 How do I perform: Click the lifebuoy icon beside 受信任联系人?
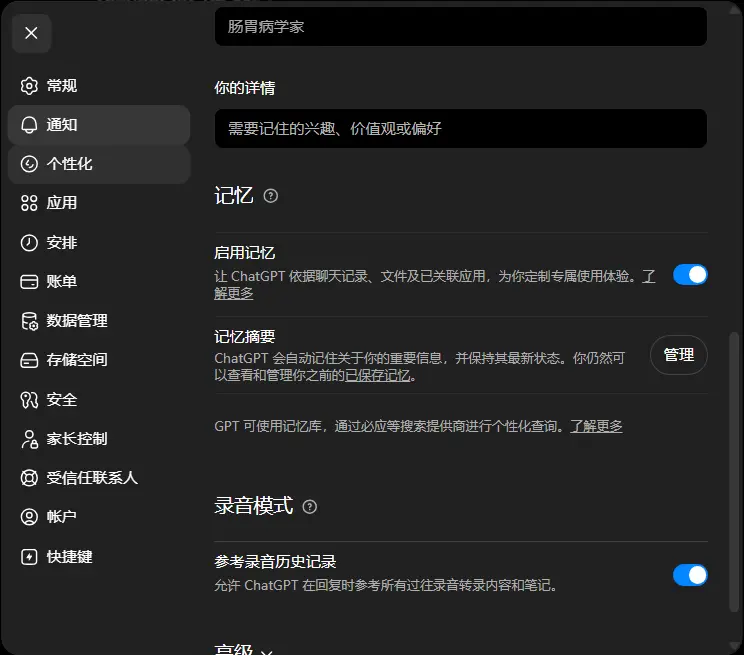pos(29,477)
